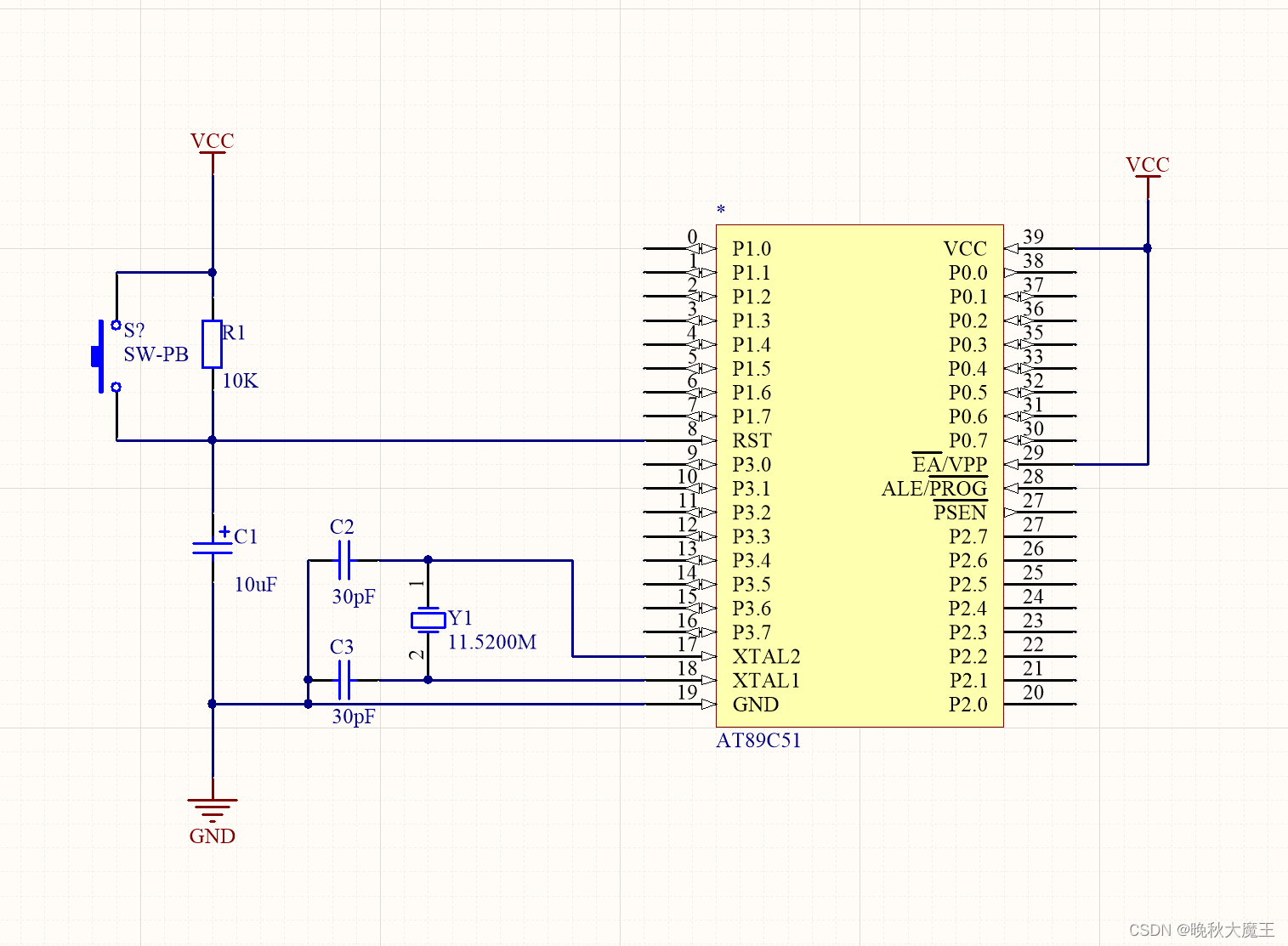This screenshot has width=1288, height=946.
Task: Click the junction dot on RST wire
Action: pyautogui.click(x=212, y=440)
